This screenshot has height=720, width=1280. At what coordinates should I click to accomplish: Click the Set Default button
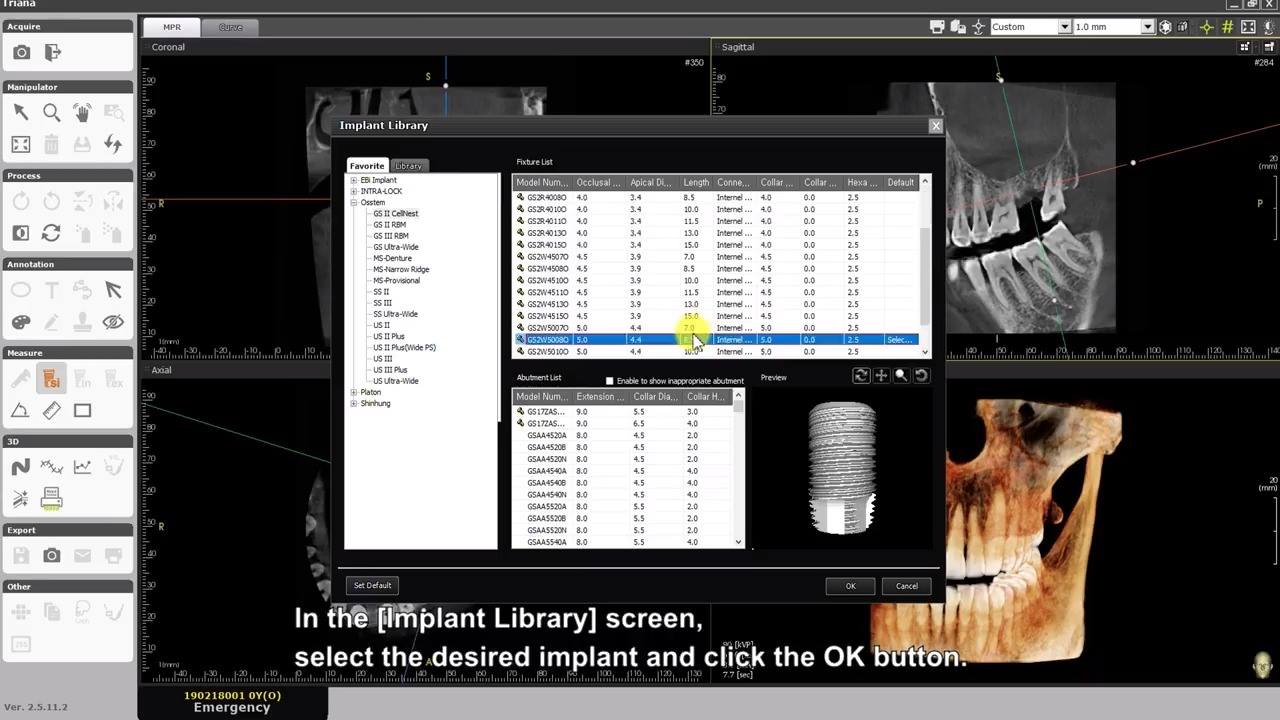pos(372,585)
